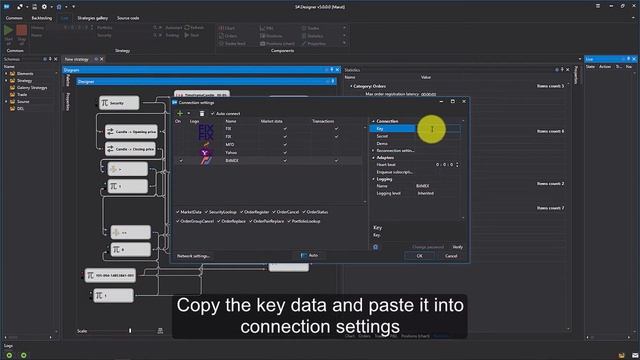Open the Palette side tab in Diagram
The image size is (640, 360).
point(68,80)
